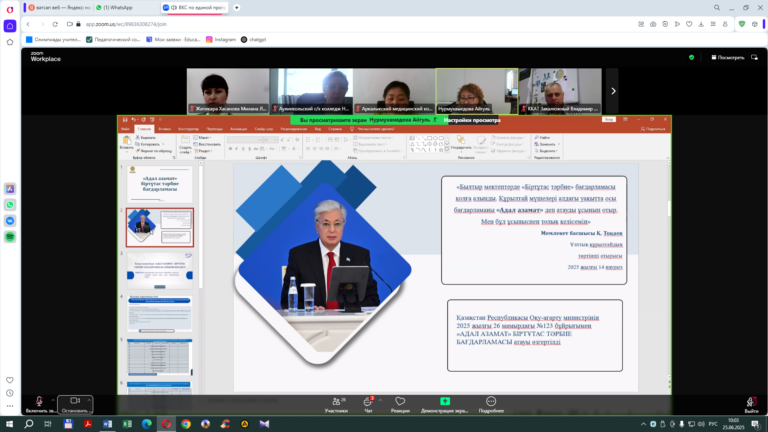This screenshot has width=768, height=432.
Task: Open Олимпиады учителя bookmark
Action: tap(53, 40)
